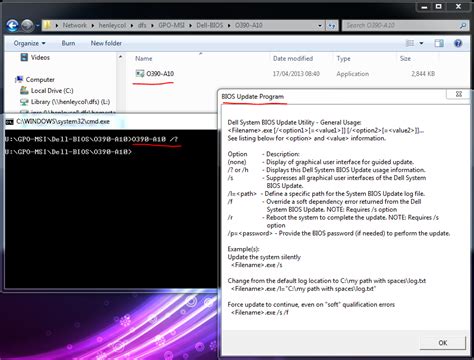
Task: Click the cmd.exe window title bar
Action: pyautogui.click(x=111, y=122)
